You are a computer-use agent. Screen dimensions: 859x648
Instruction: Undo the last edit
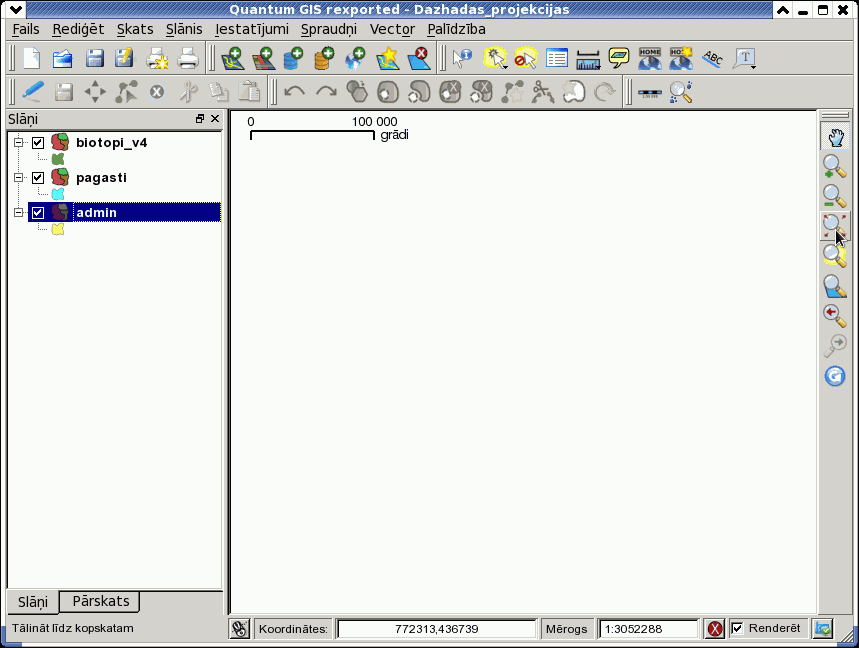click(294, 91)
